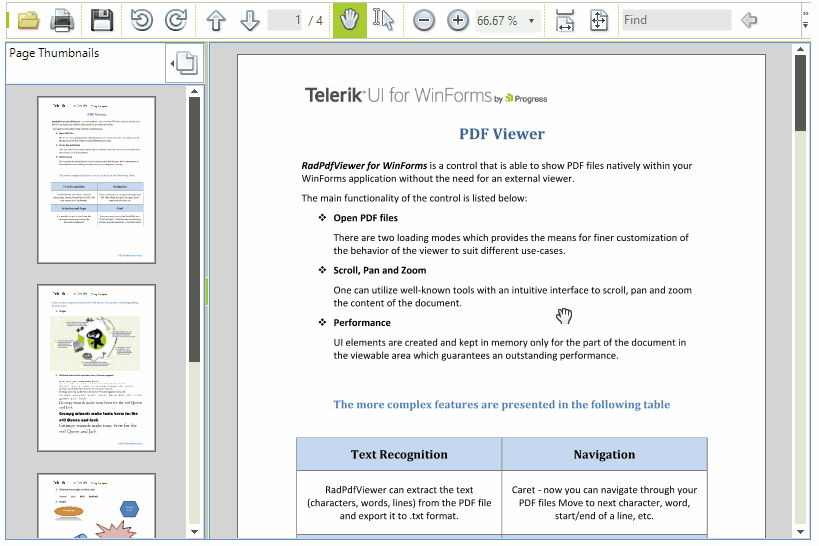The image size is (819, 546).
Task: Click the thumbnails scrollbar down arrow
Action: [x=194, y=532]
